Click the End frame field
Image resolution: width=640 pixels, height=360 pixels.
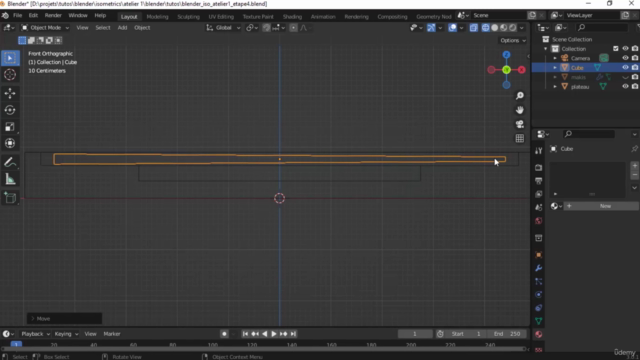tap(507, 334)
